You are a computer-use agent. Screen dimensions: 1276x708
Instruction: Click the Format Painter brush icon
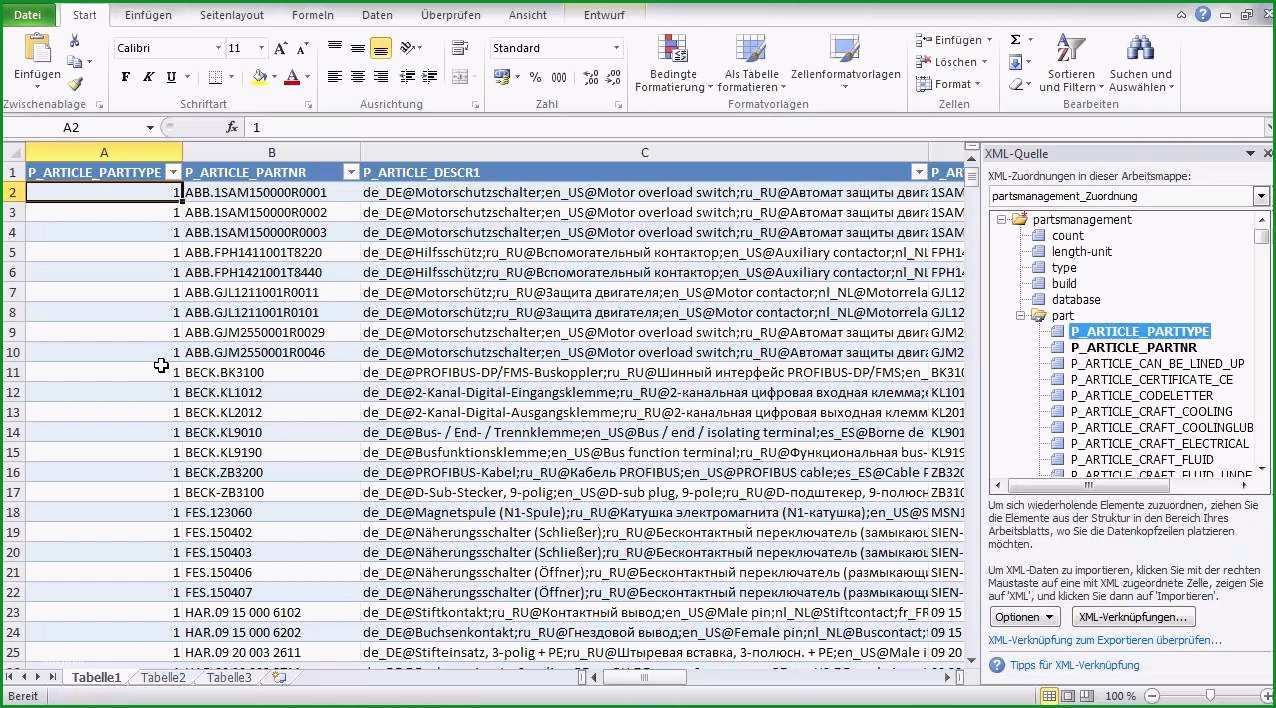(x=74, y=85)
